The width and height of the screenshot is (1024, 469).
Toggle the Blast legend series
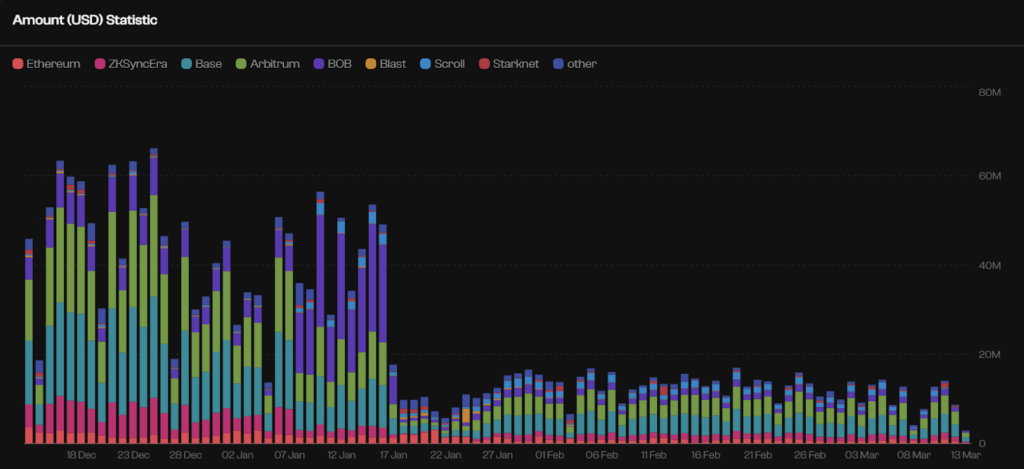(x=385, y=64)
